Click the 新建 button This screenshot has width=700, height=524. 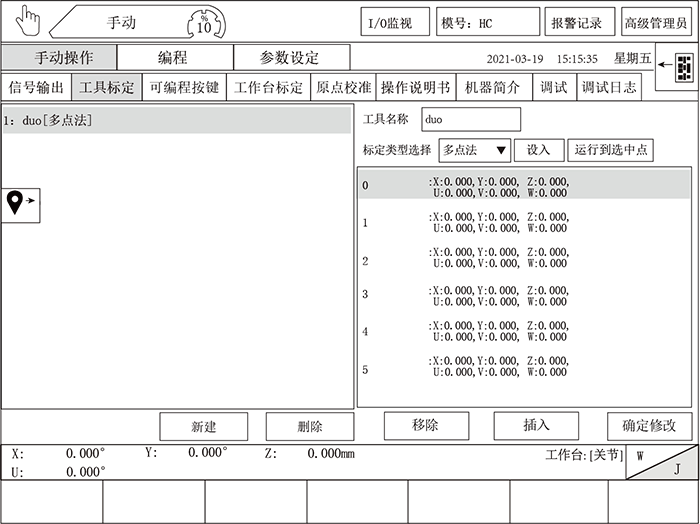(x=203, y=427)
